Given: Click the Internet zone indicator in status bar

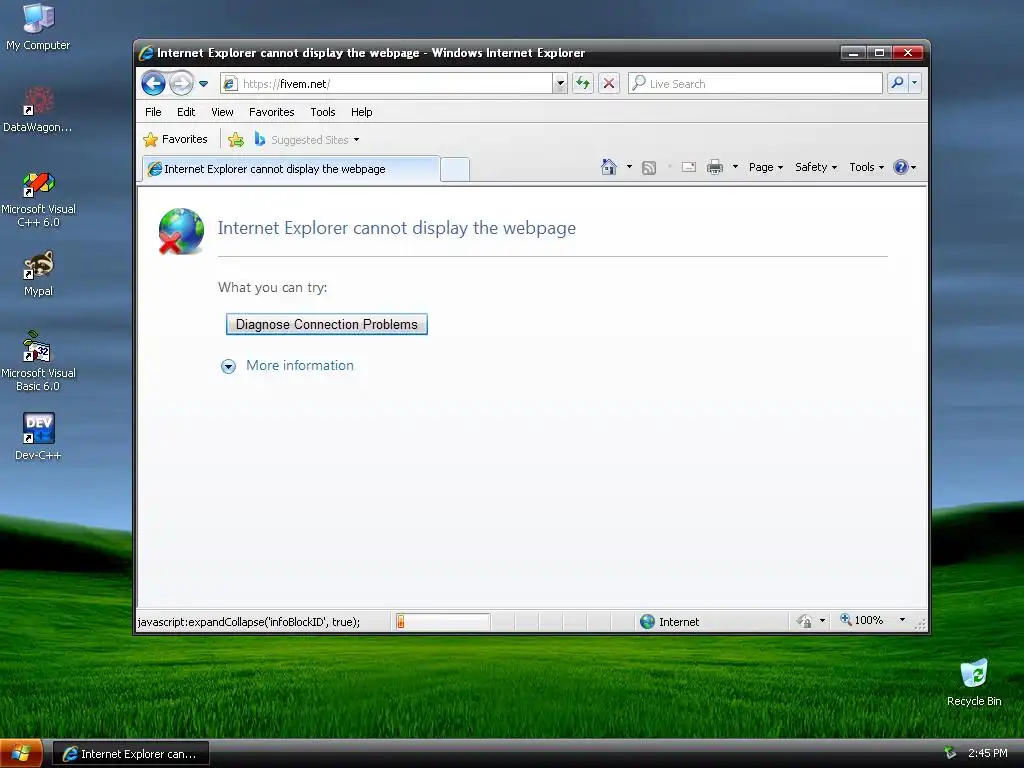Looking at the screenshot, I should (x=669, y=622).
